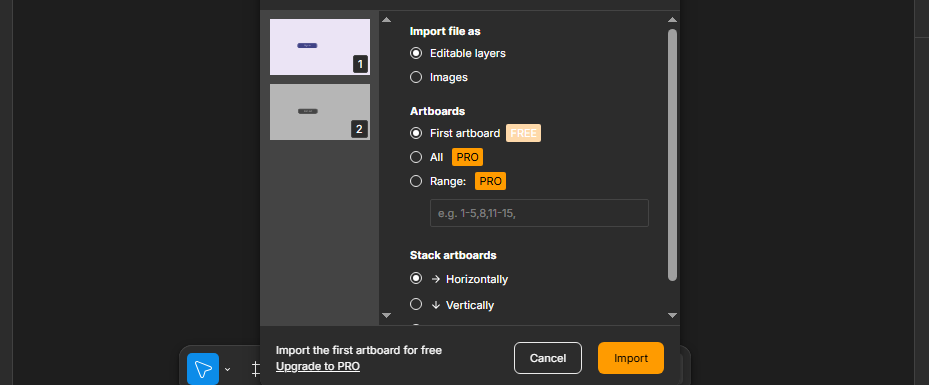929x385 pixels.
Task: Click thumbnail list scroll down arrow
Action: pos(386,316)
